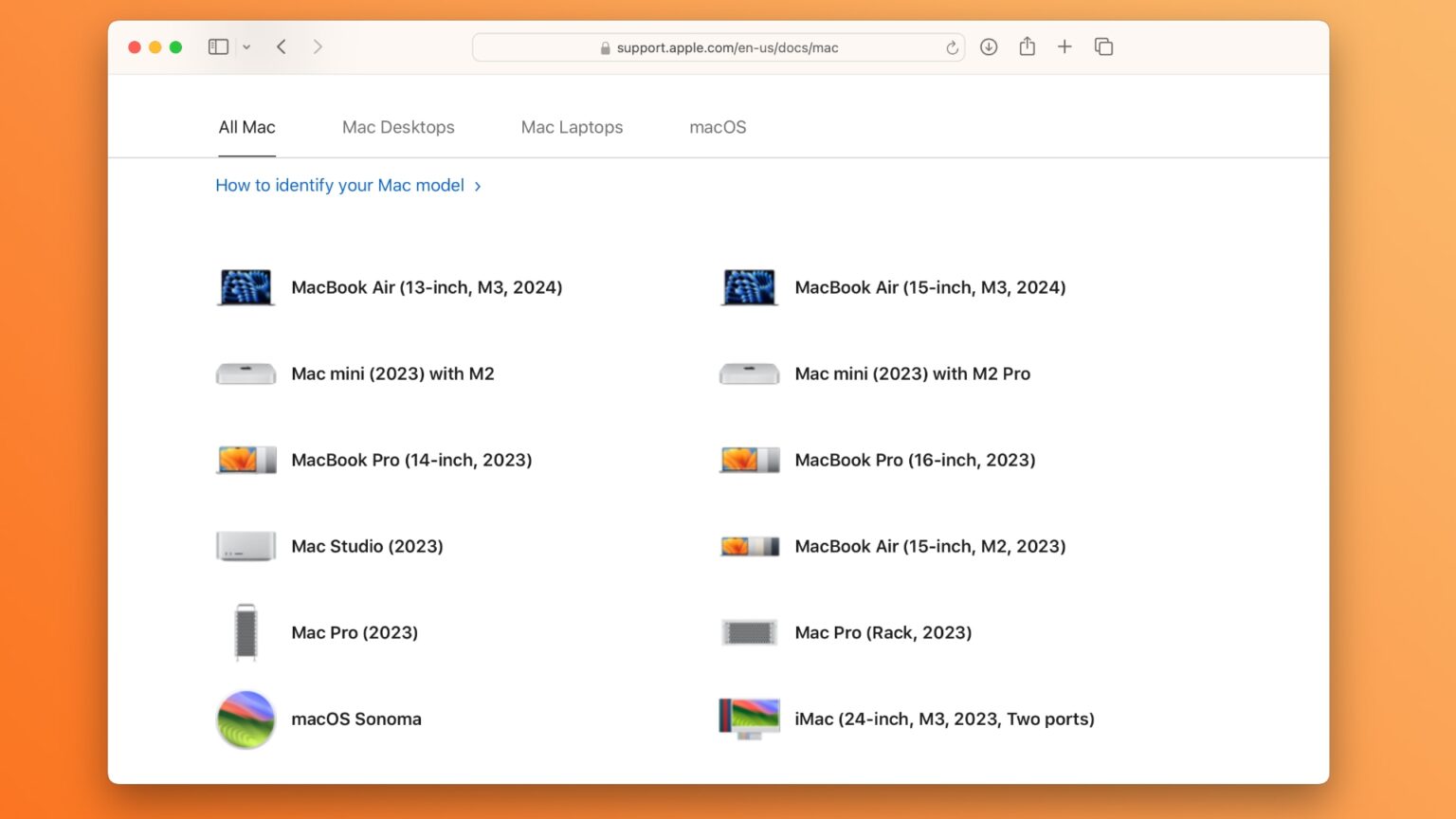
Task: Open iMac (24-inch, M3, 2023, Two ports) link
Action: [944, 719]
